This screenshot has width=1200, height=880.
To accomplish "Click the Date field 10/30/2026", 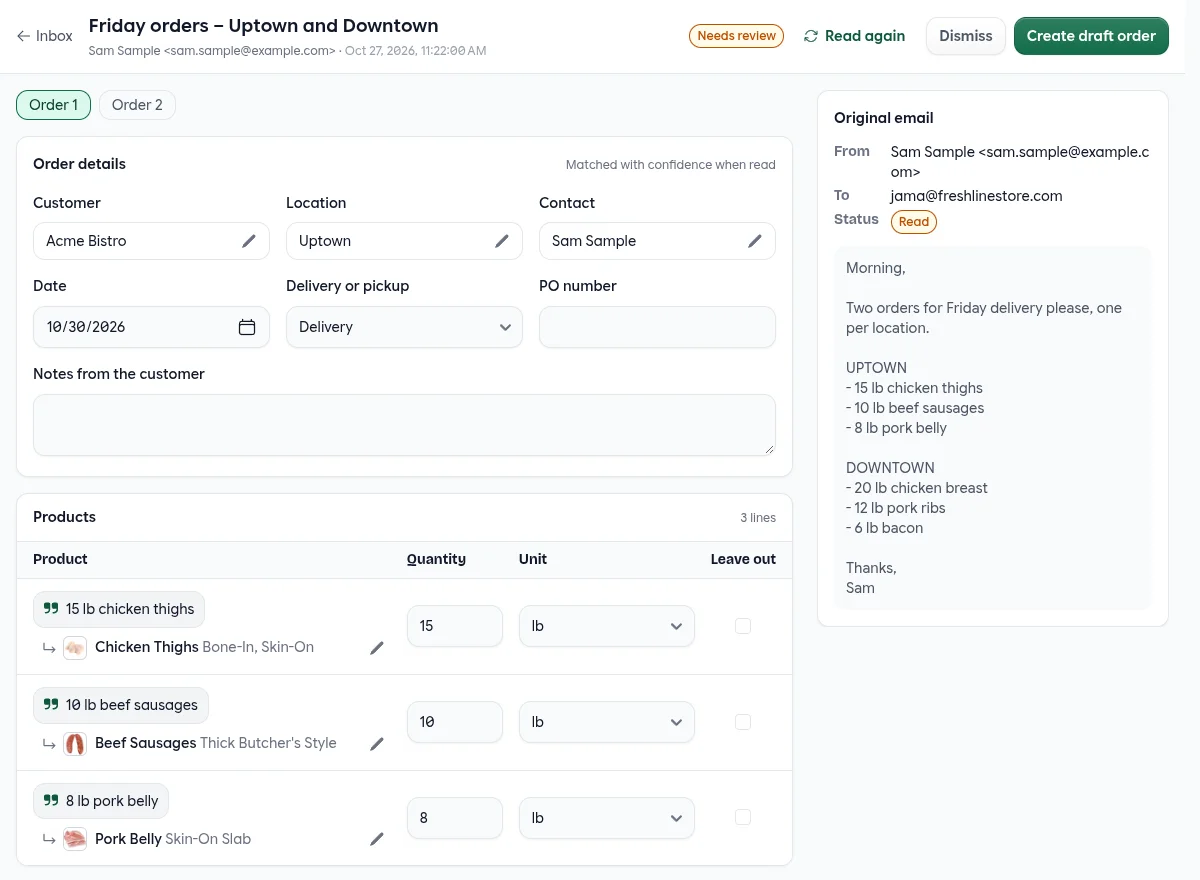I will (x=151, y=327).
